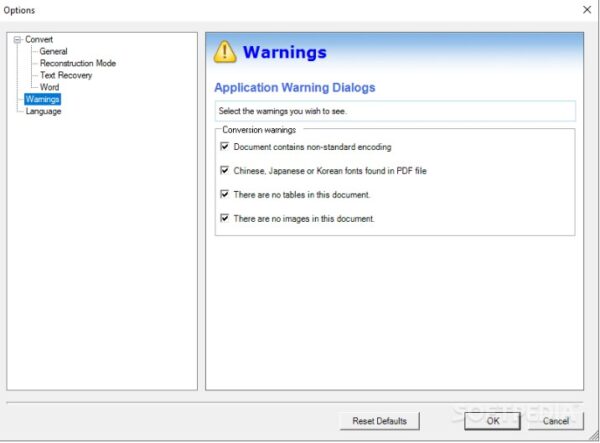Toggle the no images warning checkbox
Image resolution: width=600 pixels, height=443 pixels.
(225, 218)
